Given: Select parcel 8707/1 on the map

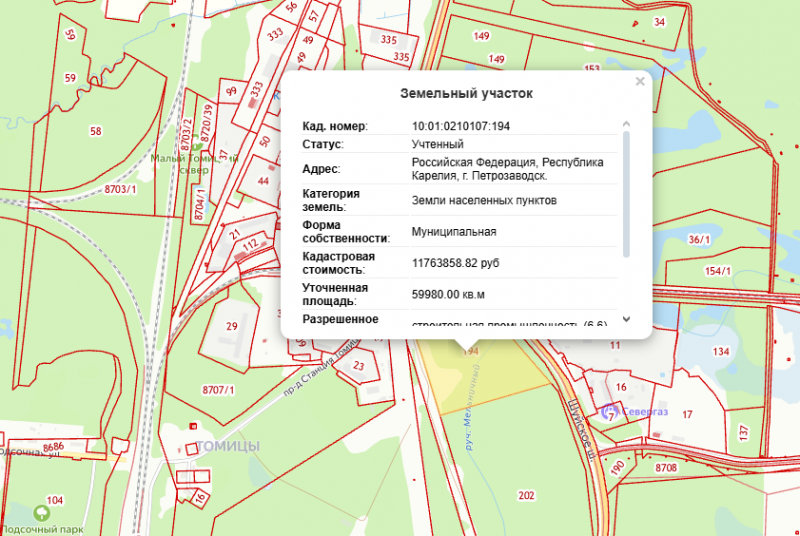Looking at the screenshot, I should pyautogui.click(x=217, y=389).
